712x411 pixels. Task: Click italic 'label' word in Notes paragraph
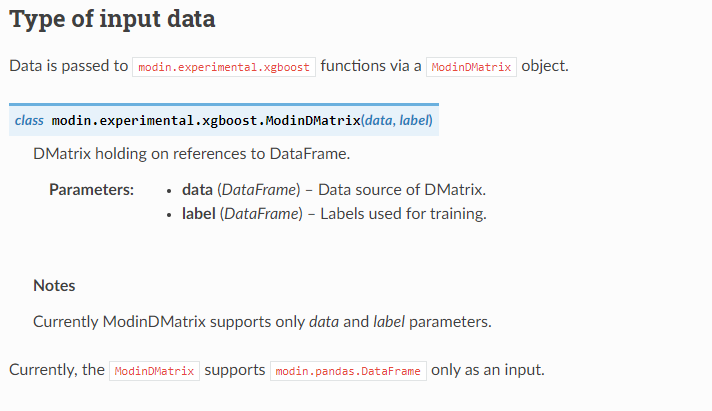click(x=389, y=322)
